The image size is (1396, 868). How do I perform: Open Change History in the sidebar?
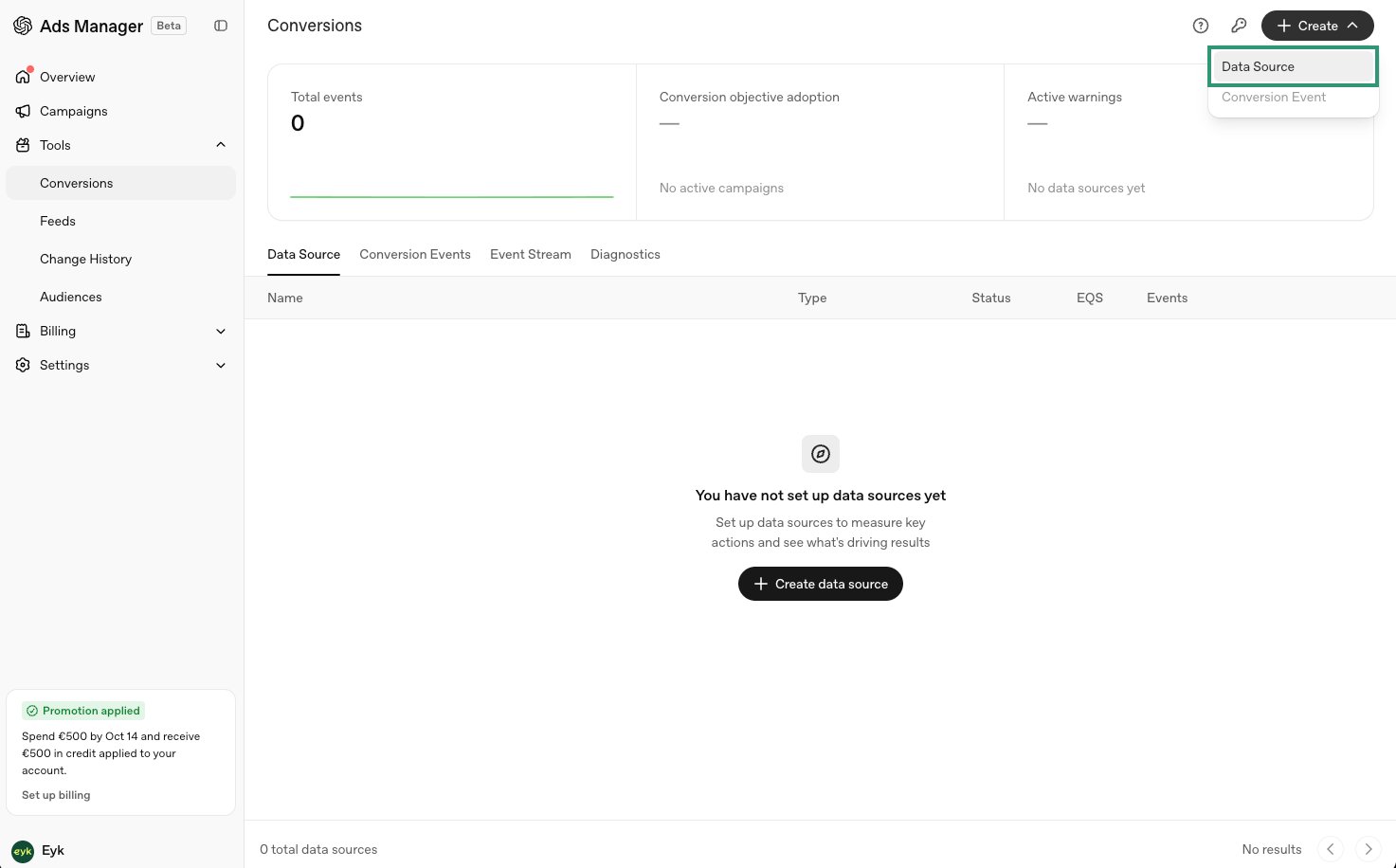[120, 259]
